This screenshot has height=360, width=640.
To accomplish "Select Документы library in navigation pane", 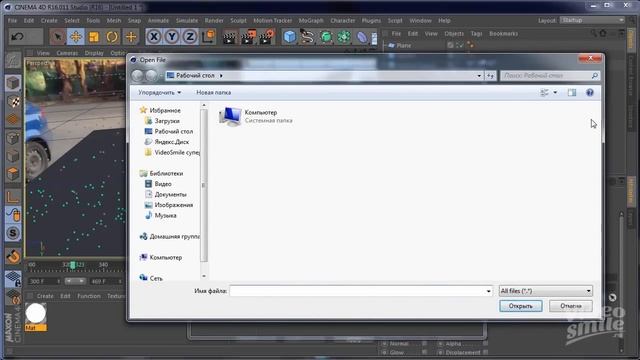I will (170, 194).
